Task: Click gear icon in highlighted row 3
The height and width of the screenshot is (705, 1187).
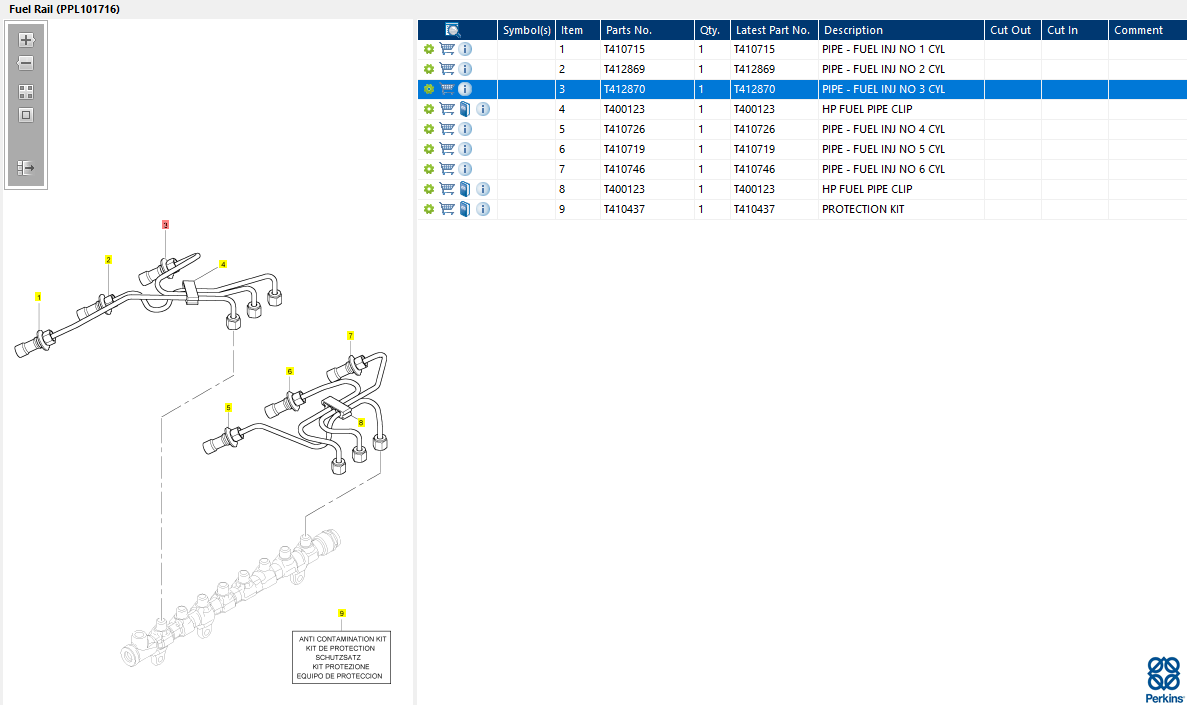Action: tap(429, 89)
